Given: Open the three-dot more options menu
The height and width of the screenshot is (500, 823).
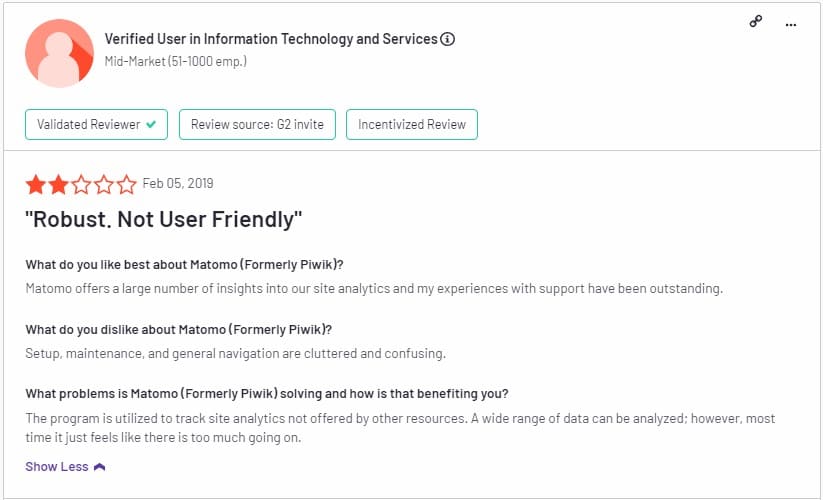Looking at the screenshot, I should coord(790,25).
